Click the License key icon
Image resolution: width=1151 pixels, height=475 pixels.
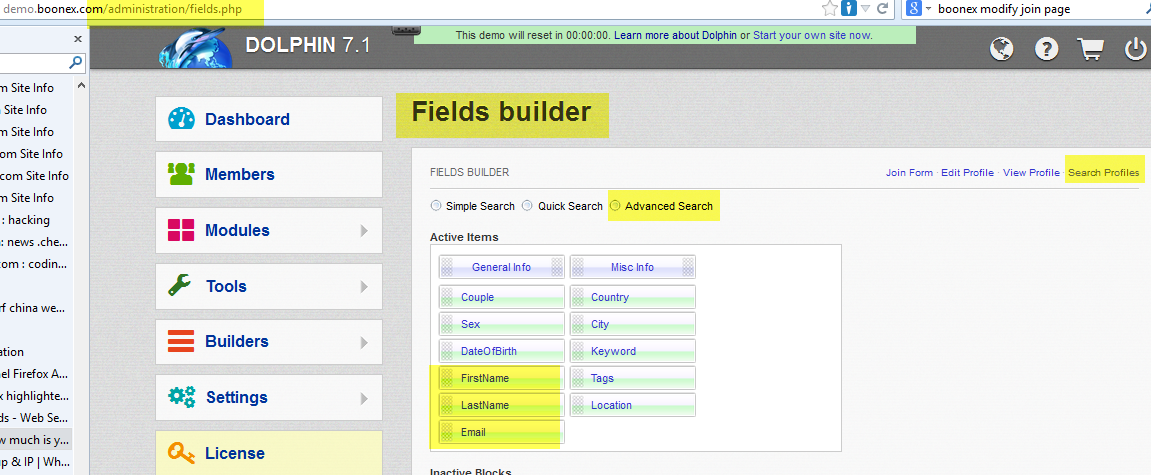click(181, 453)
